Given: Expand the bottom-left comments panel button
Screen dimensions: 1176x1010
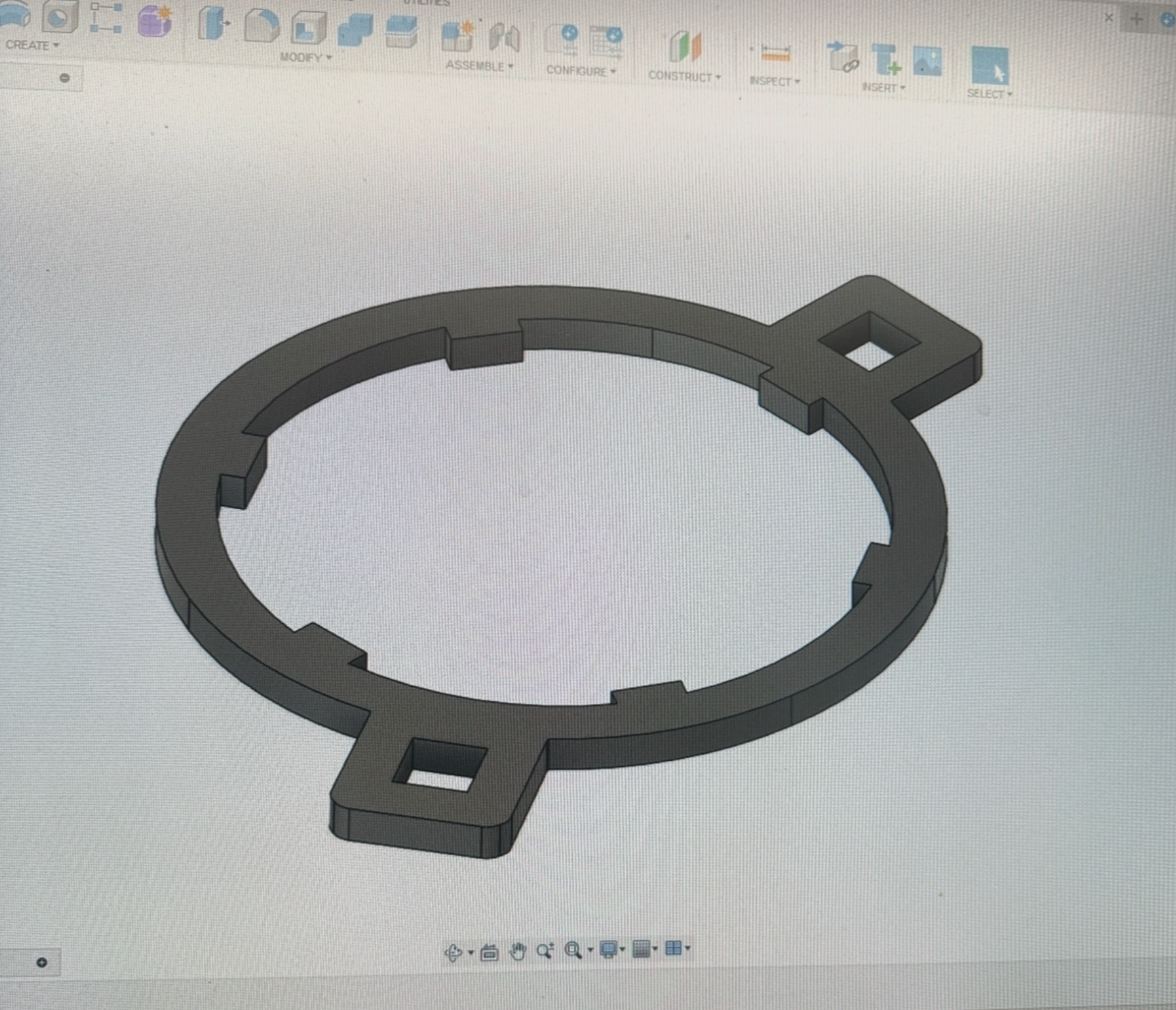Looking at the screenshot, I should click(42, 963).
